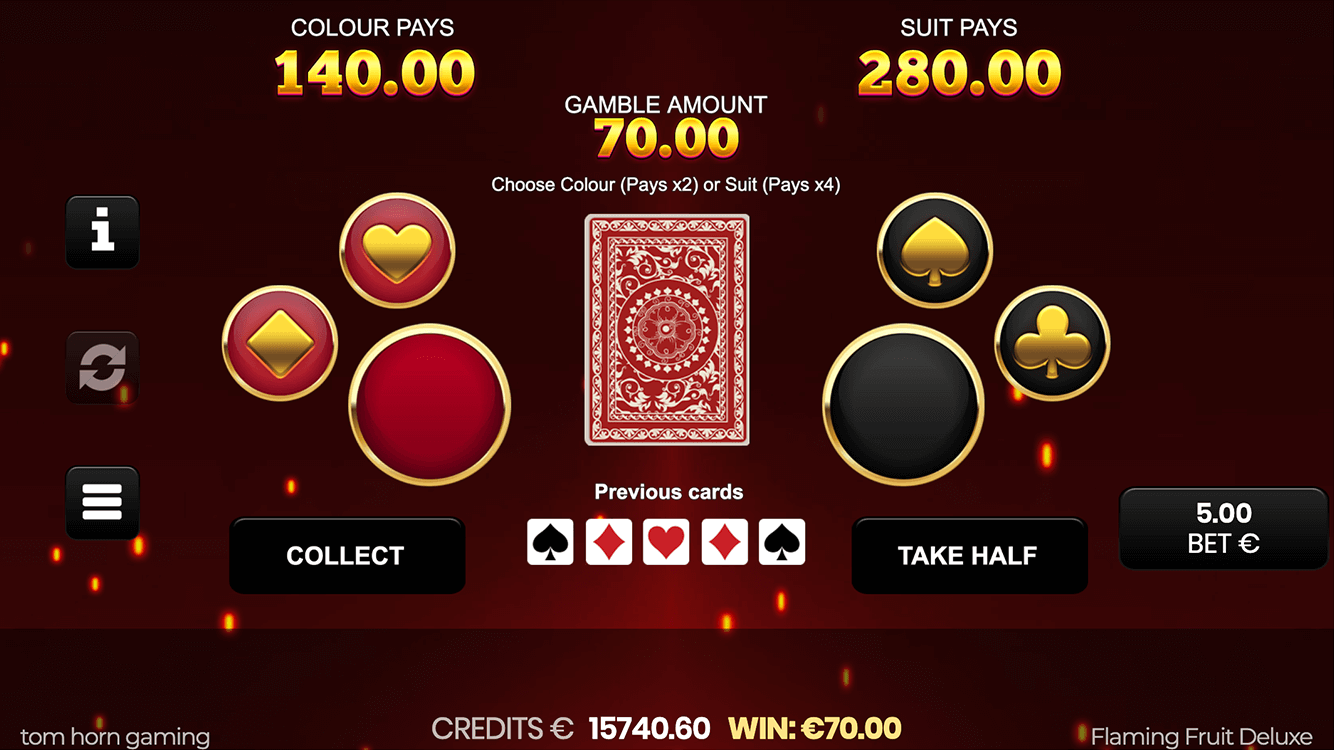Click the face-down red card

(667, 330)
